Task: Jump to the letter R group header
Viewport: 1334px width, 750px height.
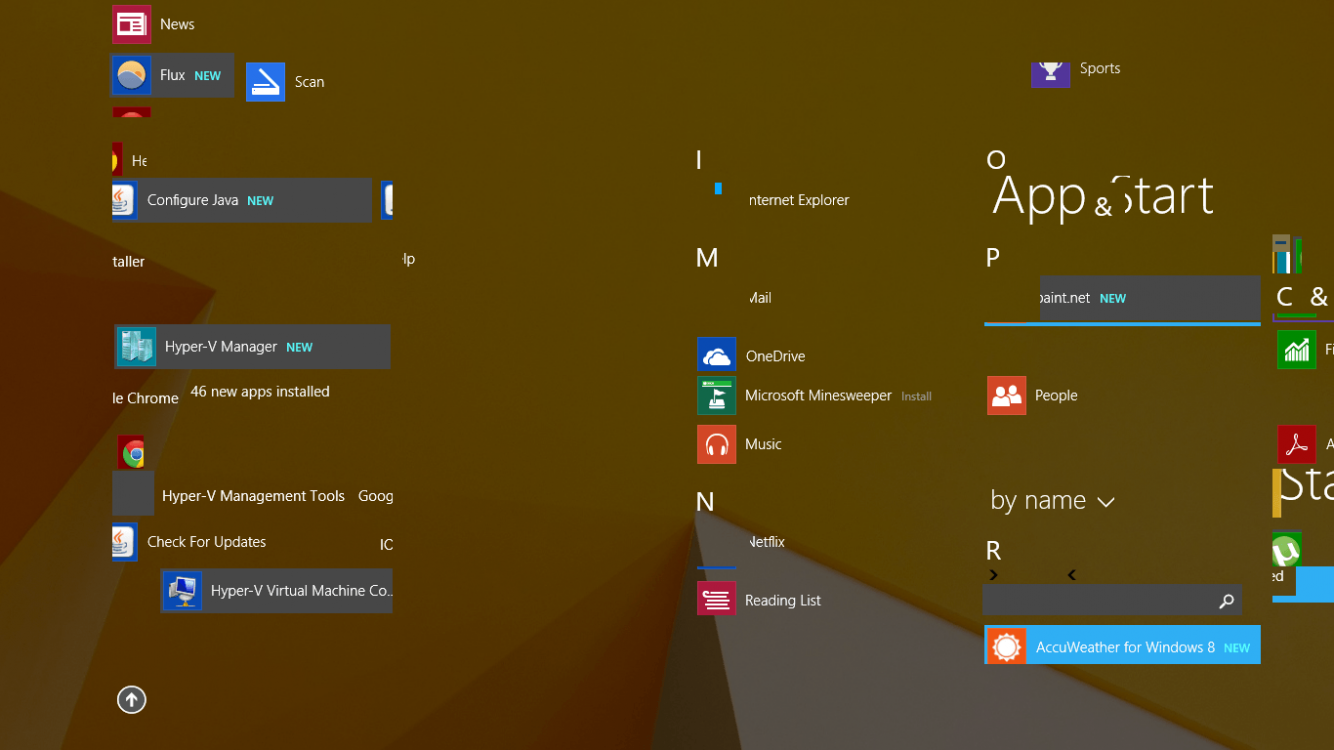Action: click(x=993, y=550)
